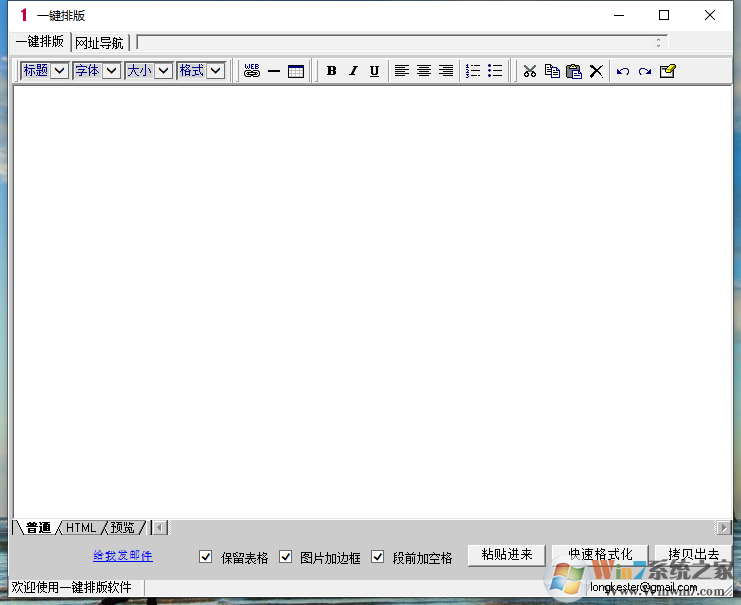The height and width of the screenshot is (605, 741).
Task: Click the underline icon
Action: click(x=374, y=71)
